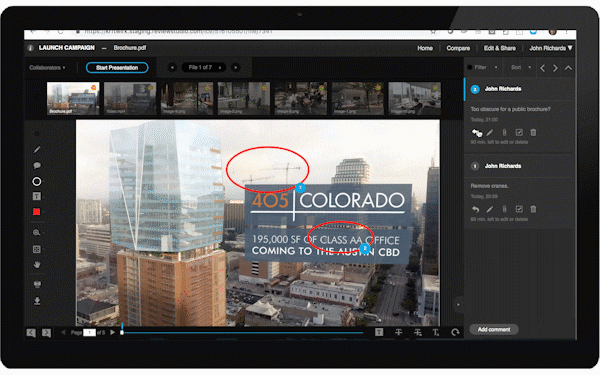Select the text box T tool
The image size is (600, 375).
click(37, 196)
